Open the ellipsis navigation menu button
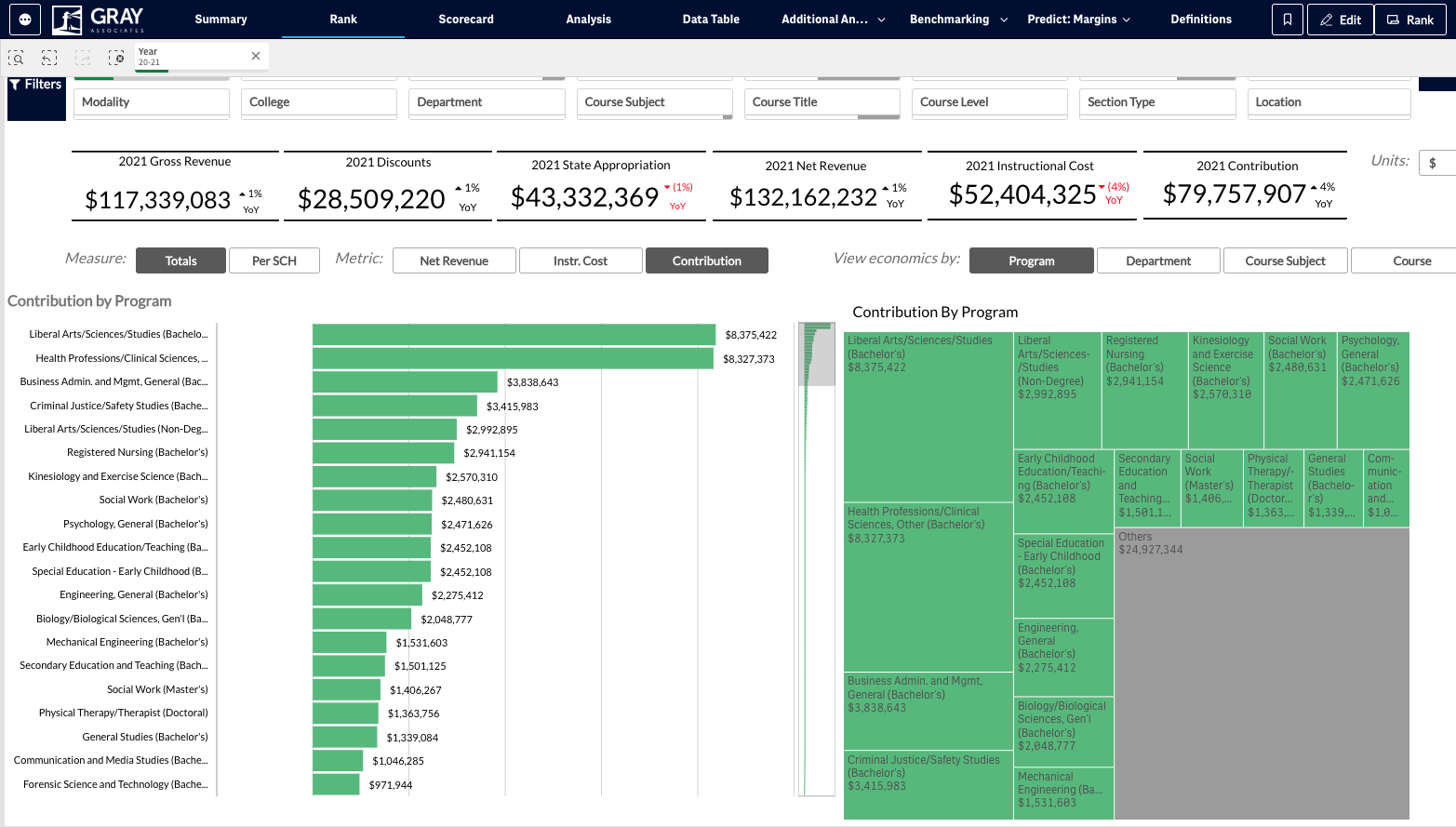 (x=25, y=19)
